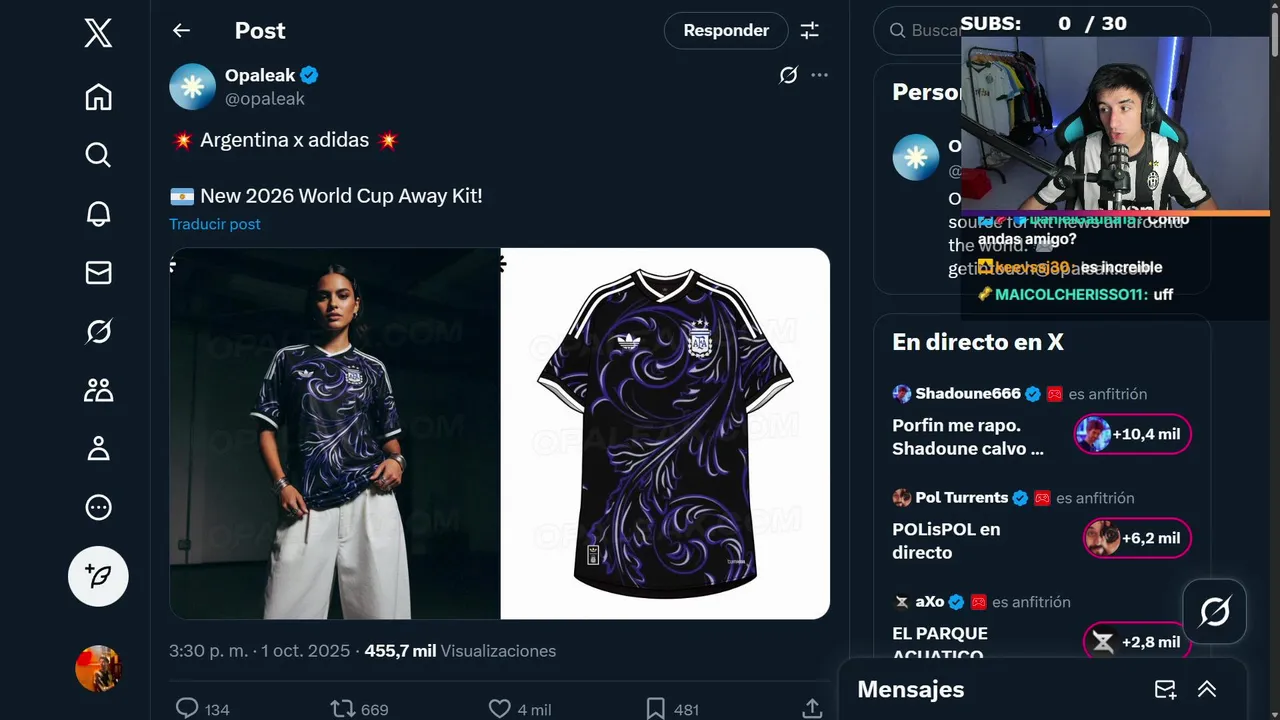Open the post's three-dot more menu
This screenshot has height=720, width=1280.
[x=820, y=75]
